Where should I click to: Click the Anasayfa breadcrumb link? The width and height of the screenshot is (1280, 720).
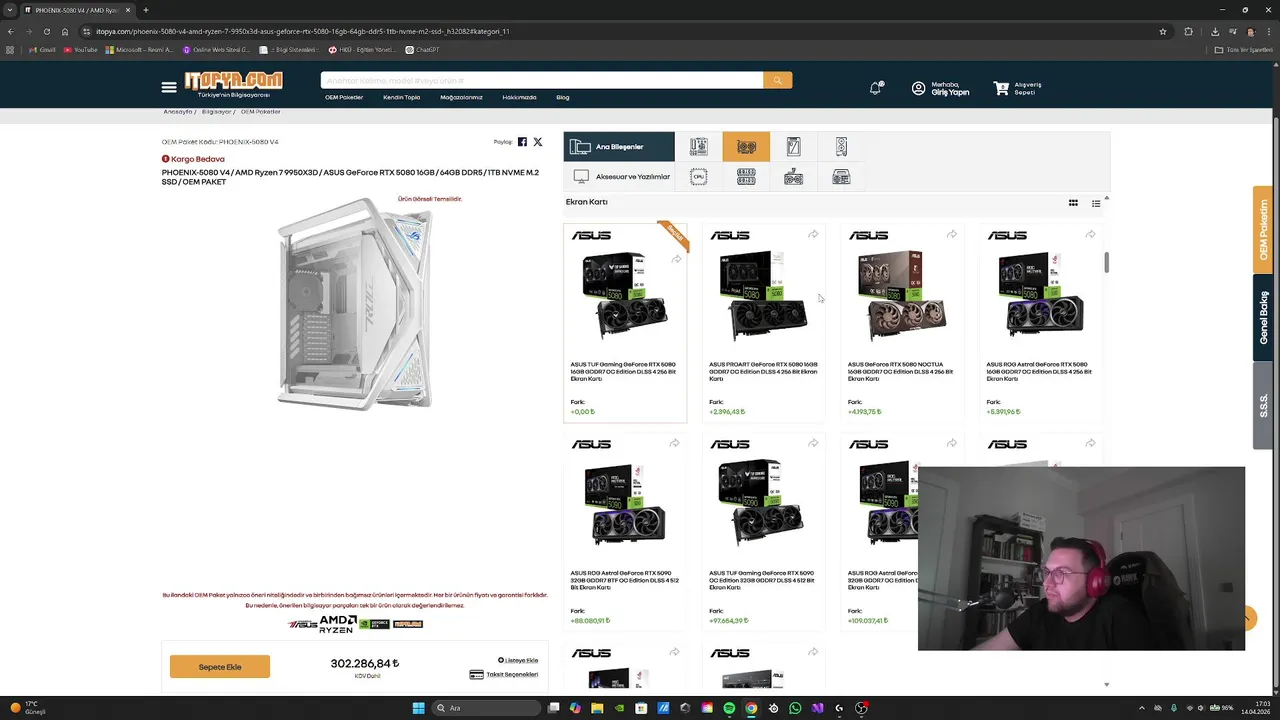click(x=178, y=112)
